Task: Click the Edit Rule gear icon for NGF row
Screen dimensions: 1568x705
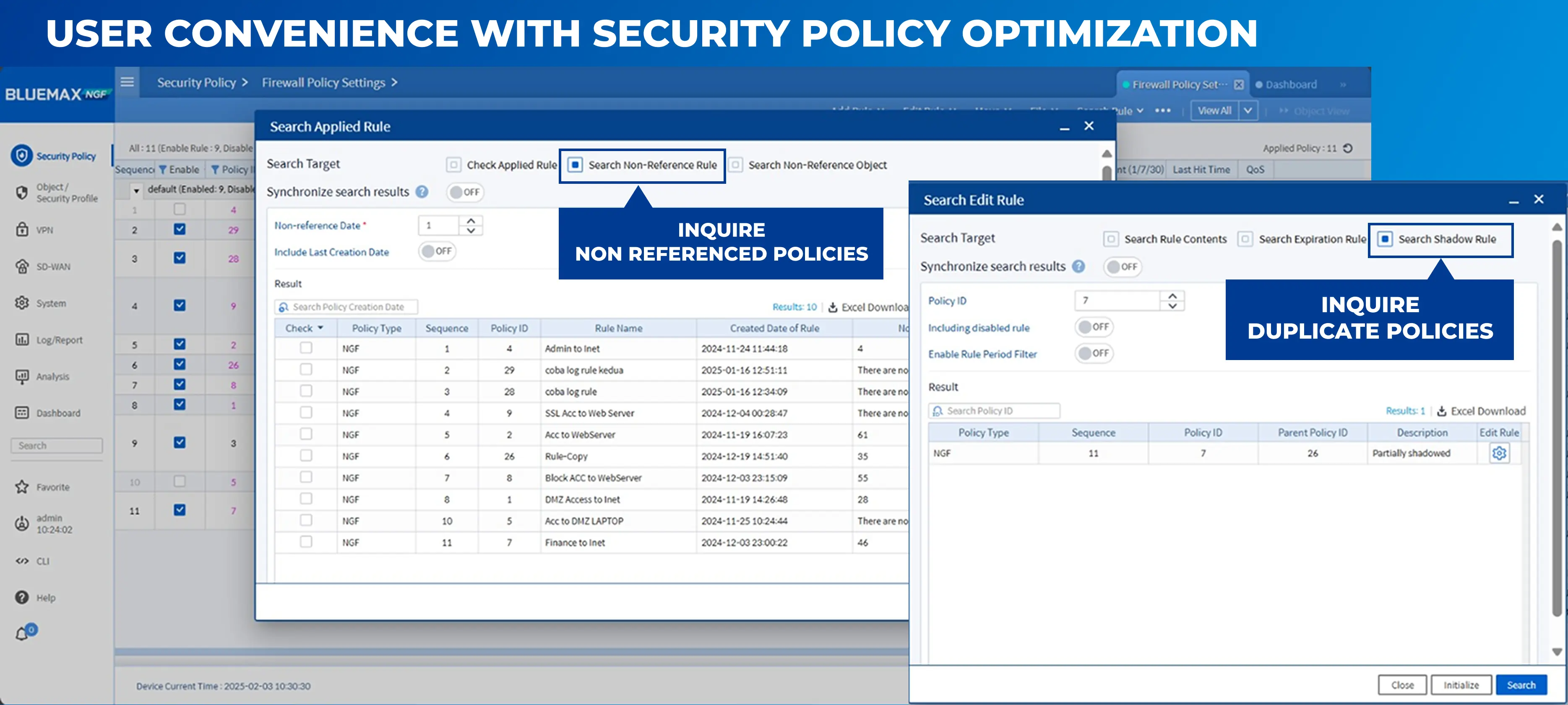Action: [x=1499, y=453]
